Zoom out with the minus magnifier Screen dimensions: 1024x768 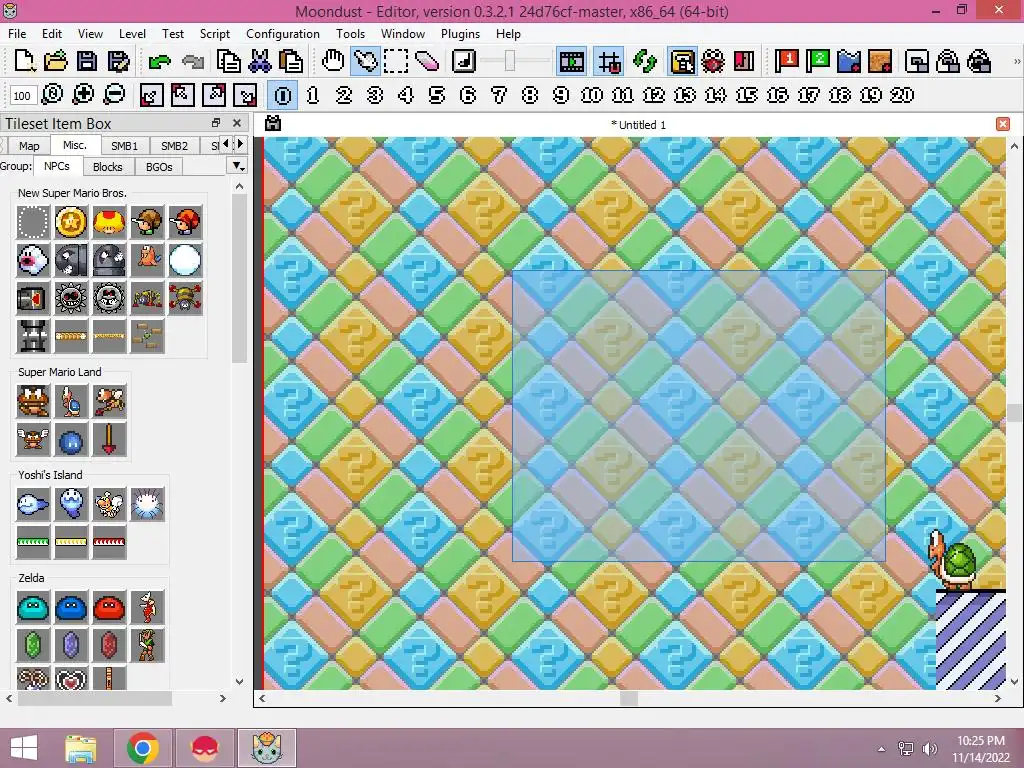(x=114, y=95)
